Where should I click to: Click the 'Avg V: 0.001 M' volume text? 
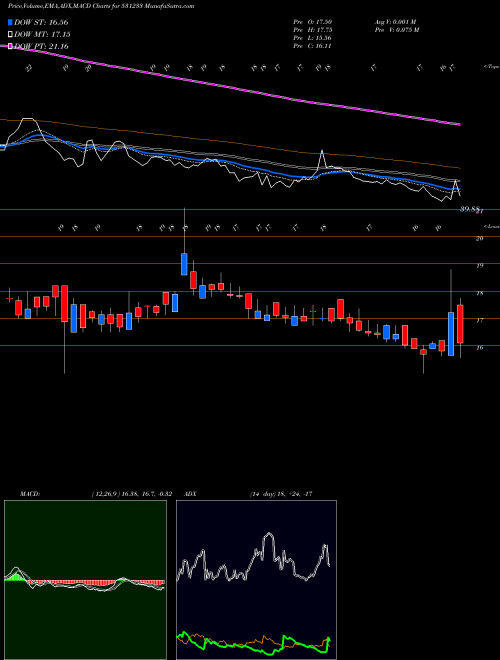pos(395,22)
